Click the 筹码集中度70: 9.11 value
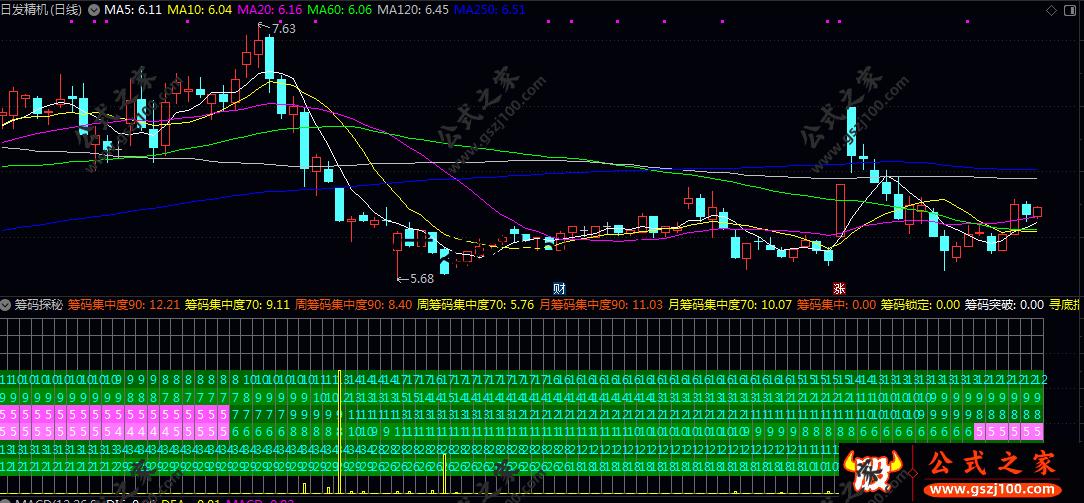The image size is (1084, 503). click(237, 304)
